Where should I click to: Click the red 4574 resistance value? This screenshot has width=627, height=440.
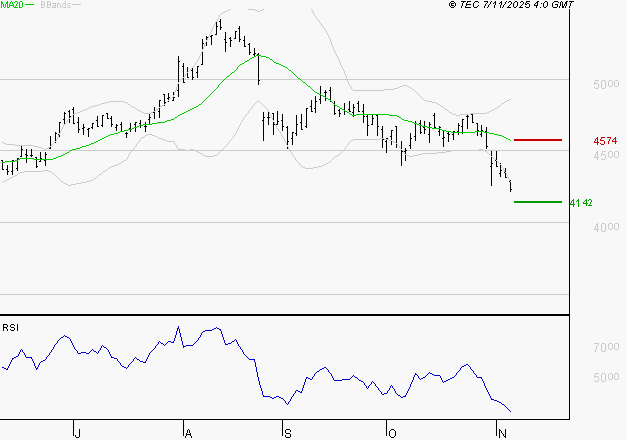tap(605, 141)
